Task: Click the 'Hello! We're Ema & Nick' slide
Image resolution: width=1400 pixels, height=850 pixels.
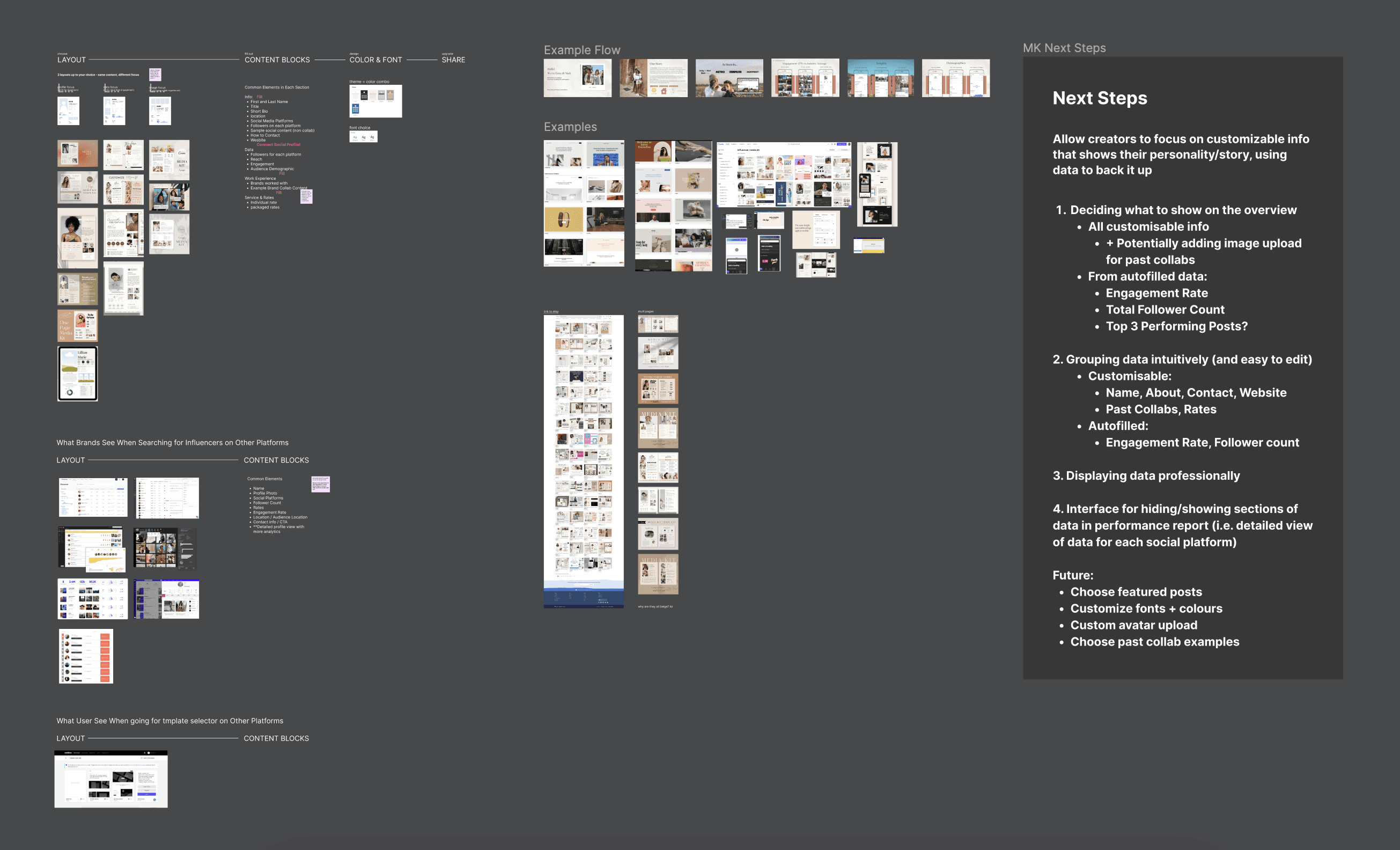Action: point(577,78)
